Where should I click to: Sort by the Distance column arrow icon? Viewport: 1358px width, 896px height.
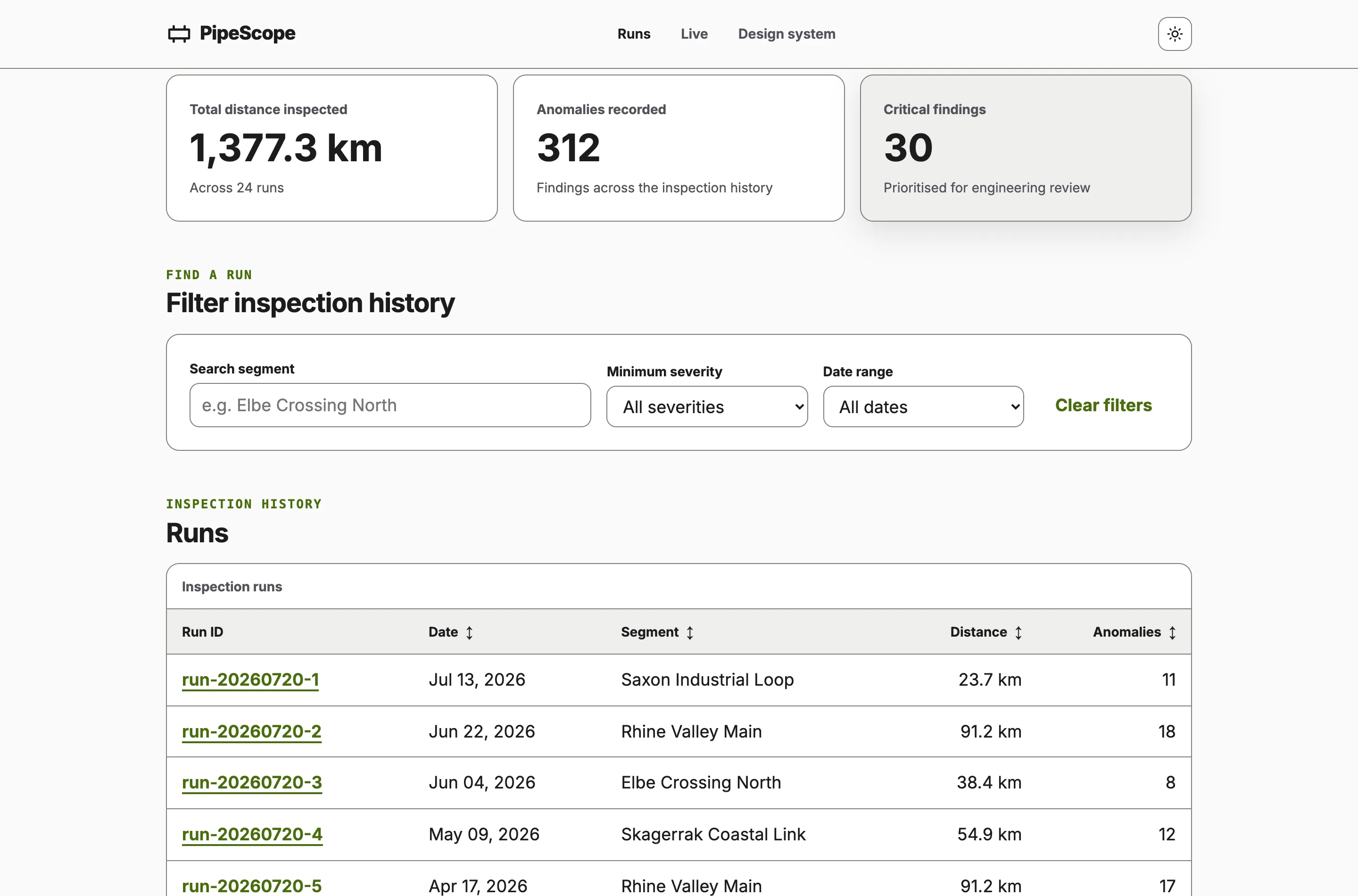[x=1018, y=632]
